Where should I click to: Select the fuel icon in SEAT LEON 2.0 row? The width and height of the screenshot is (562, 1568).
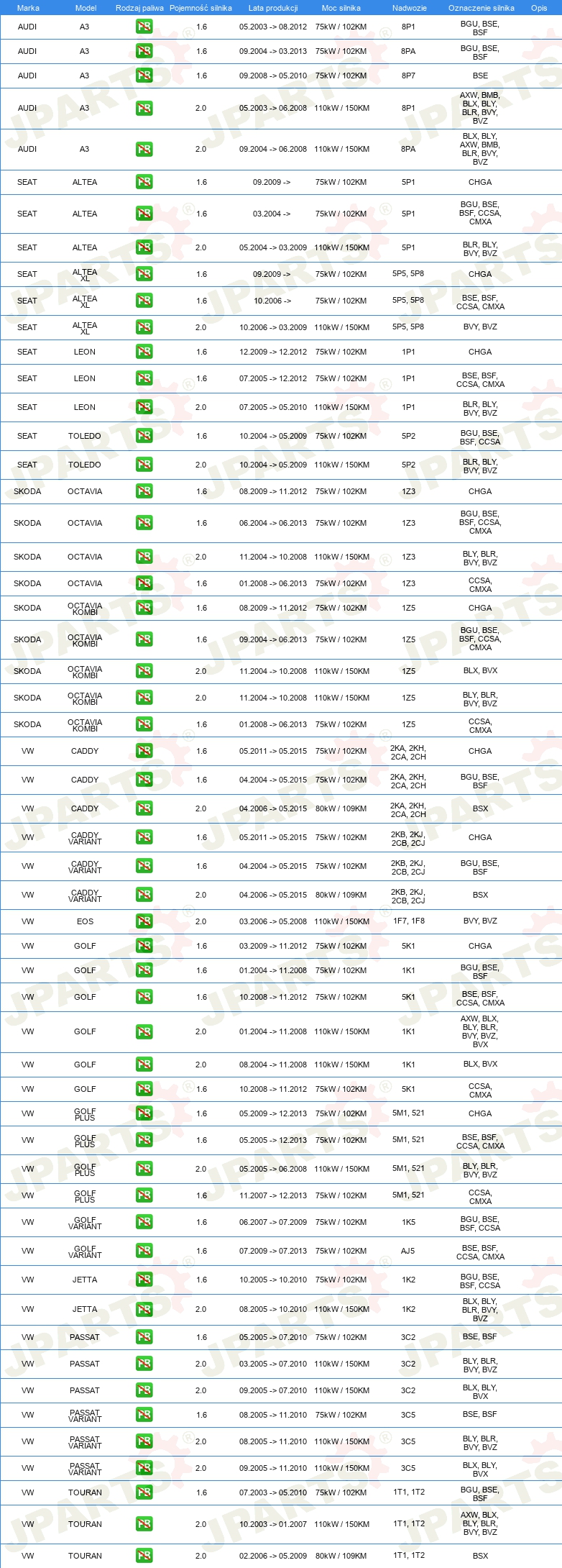tap(144, 407)
